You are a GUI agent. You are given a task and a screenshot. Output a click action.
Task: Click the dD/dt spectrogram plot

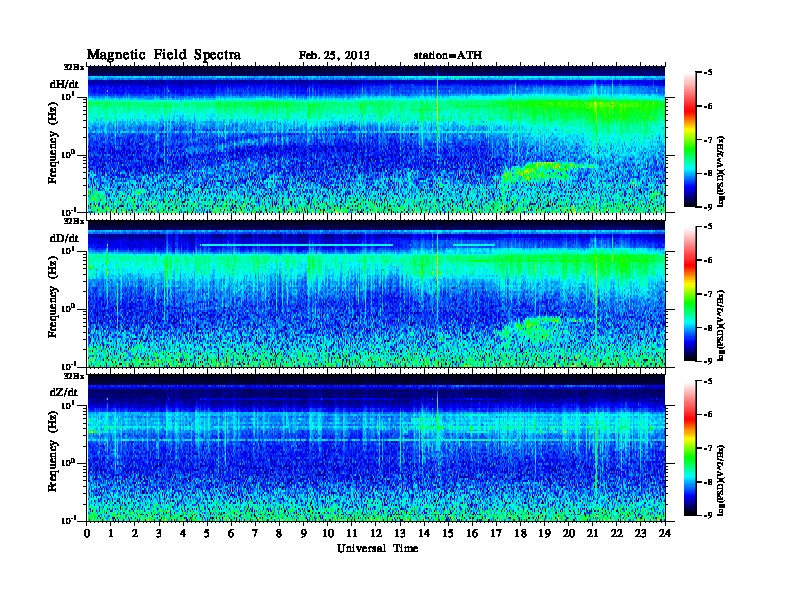coord(376,294)
